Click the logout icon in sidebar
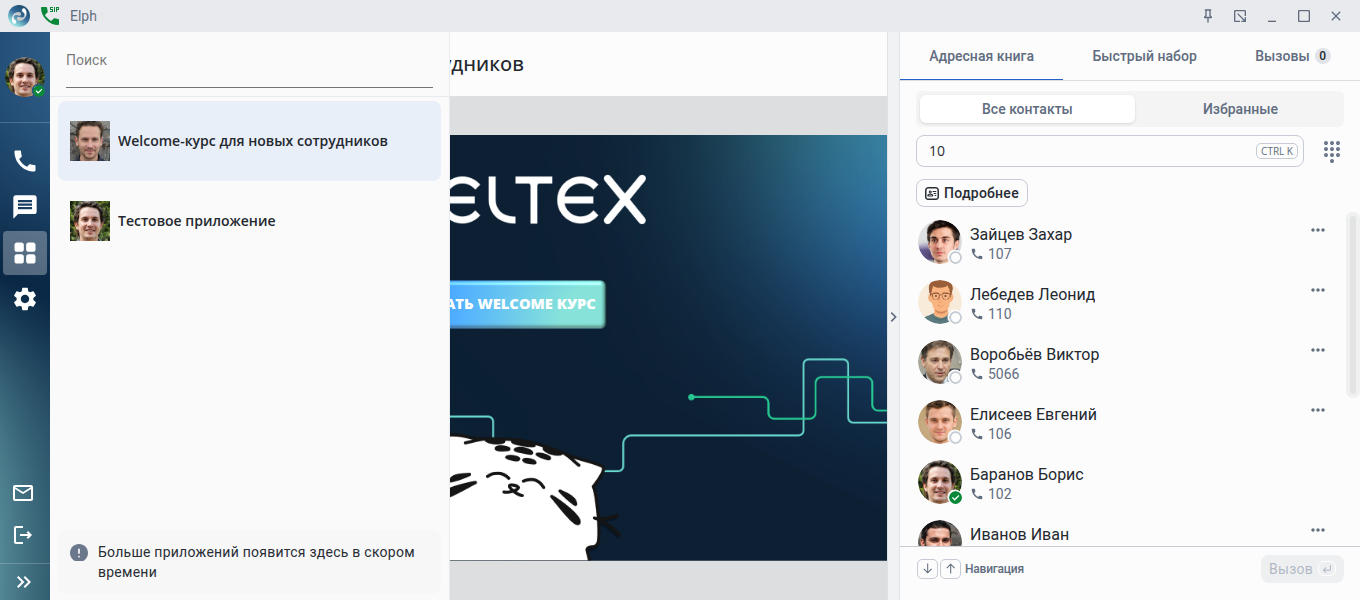This screenshot has width=1360, height=600. tap(23, 535)
